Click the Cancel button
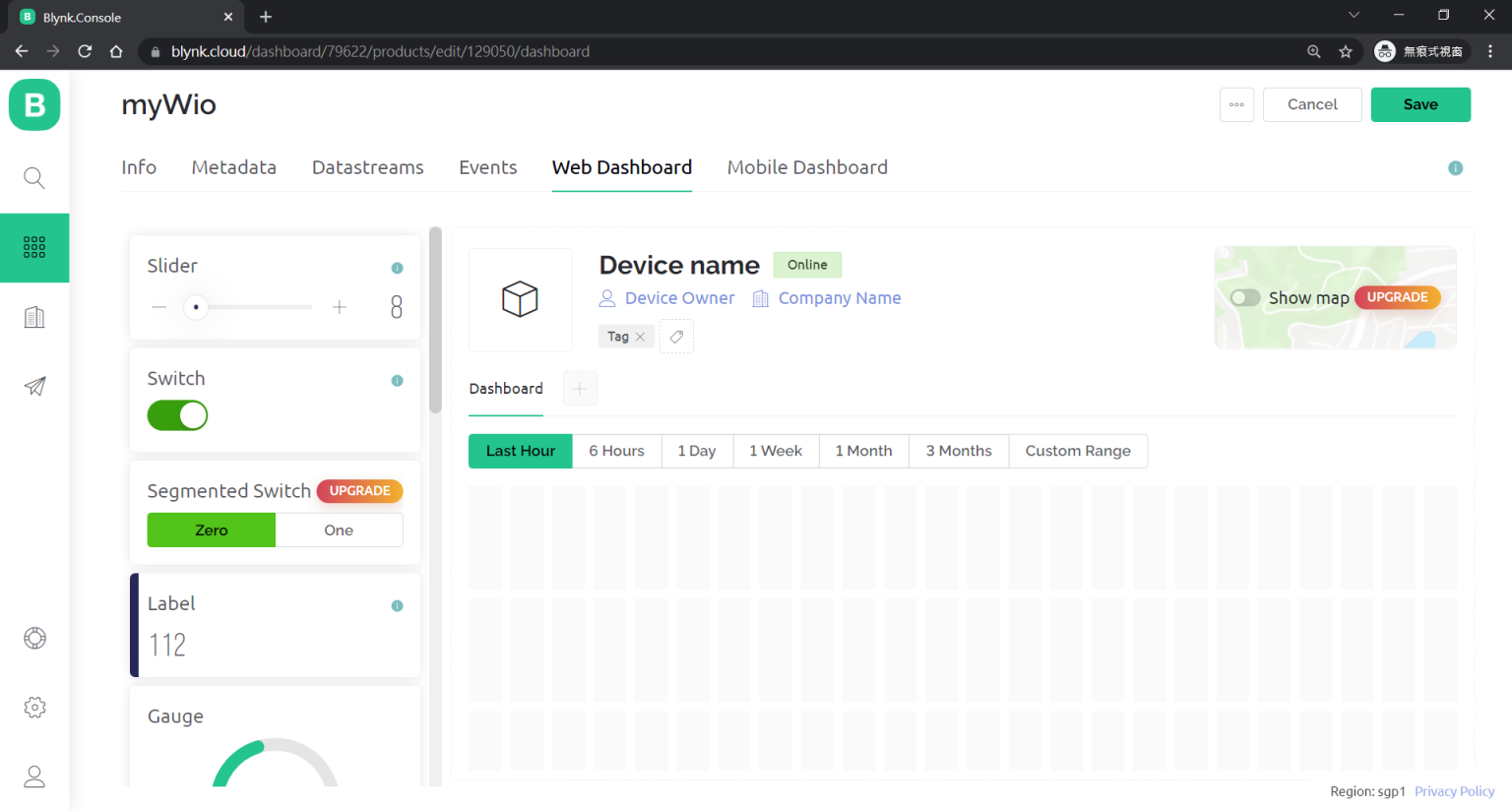This screenshot has width=1512, height=811. click(x=1312, y=104)
